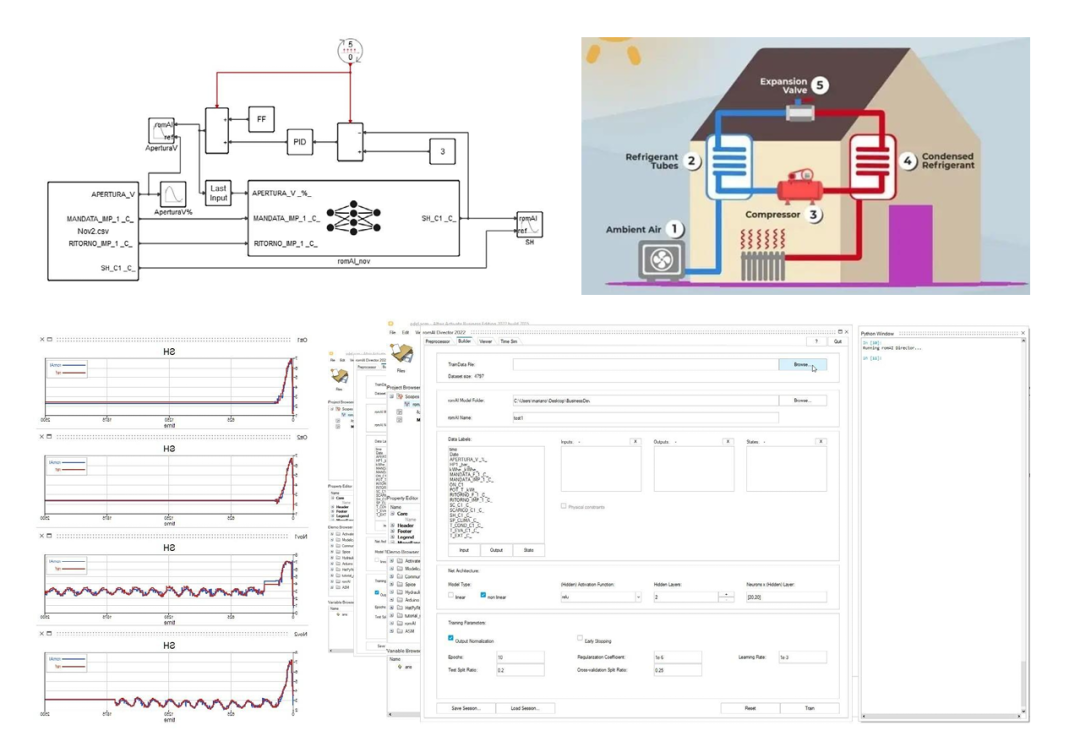Image resolution: width=1080 pixels, height=747 pixels.
Task: Click the Output button under Data Labels
Action: [x=496, y=550]
